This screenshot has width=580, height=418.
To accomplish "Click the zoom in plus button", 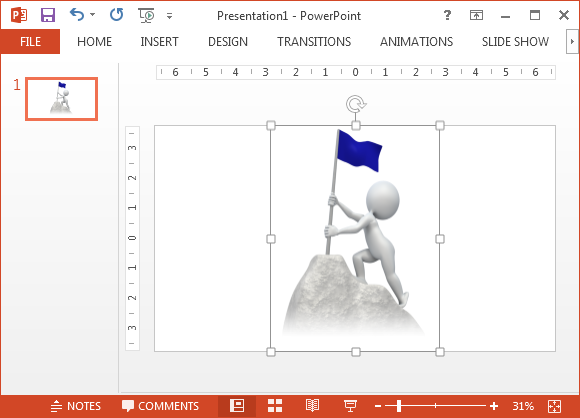I will tap(494, 406).
